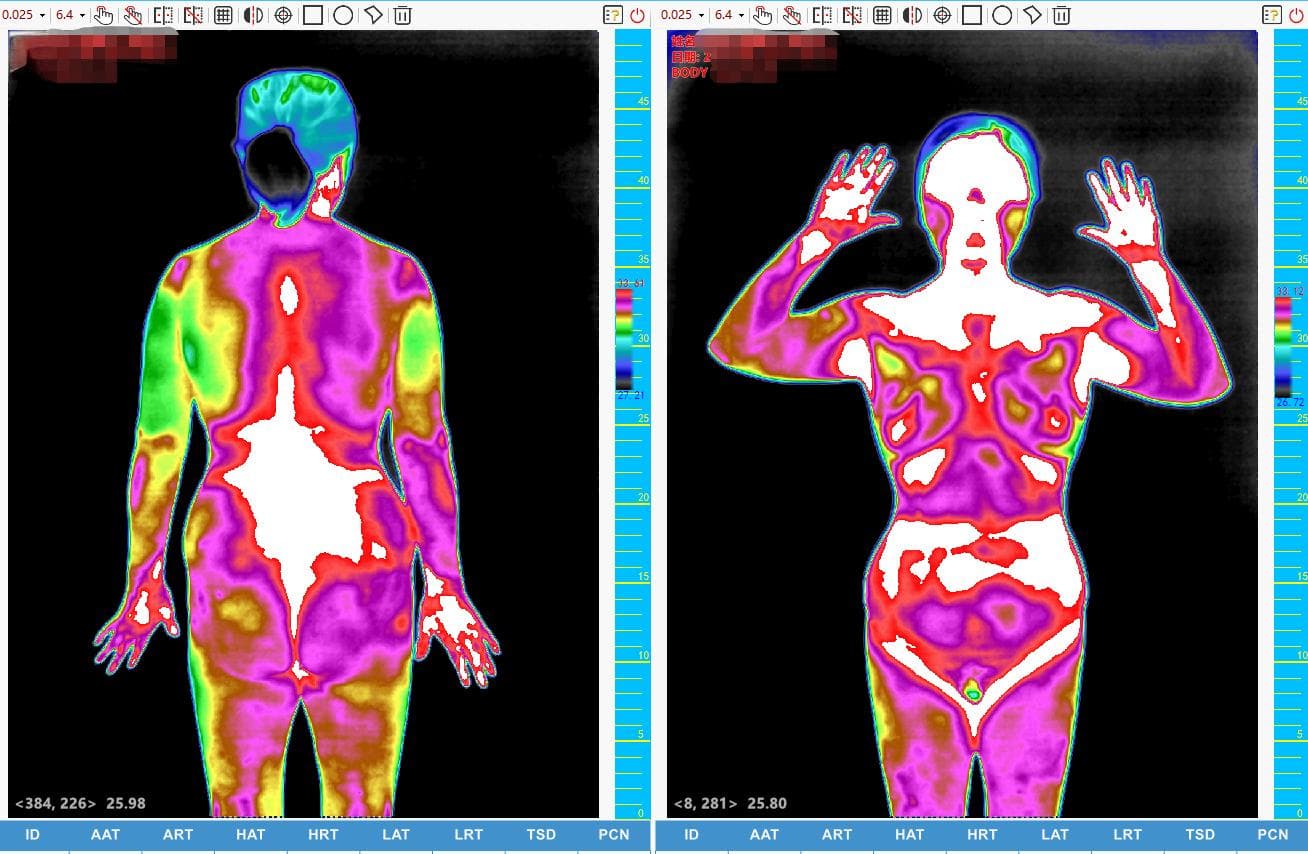Select the LRT tab in right panel
Screen dimensions: 1308x854
[1127, 835]
